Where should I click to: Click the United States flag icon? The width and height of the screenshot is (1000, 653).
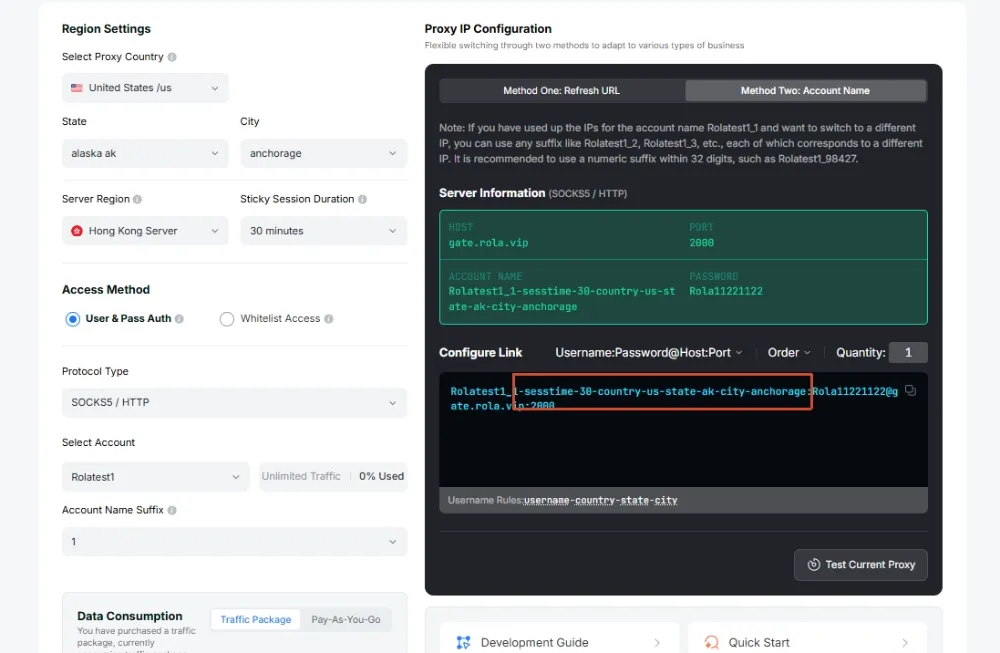click(77, 88)
